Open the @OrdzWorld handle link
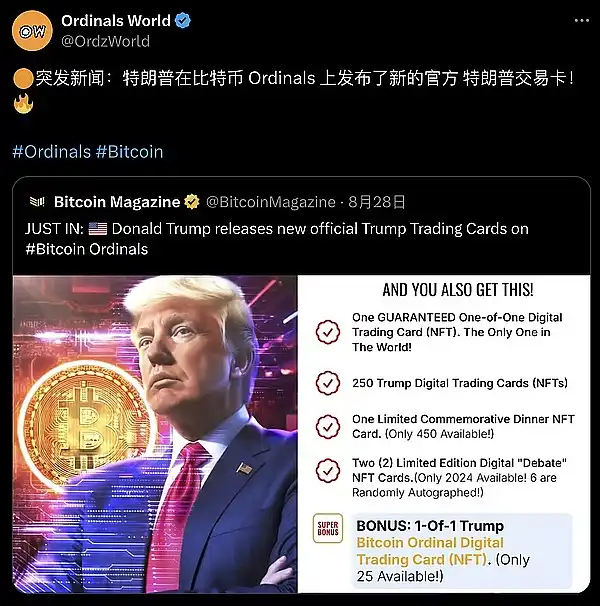The image size is (600, 606). click(106, 41)
